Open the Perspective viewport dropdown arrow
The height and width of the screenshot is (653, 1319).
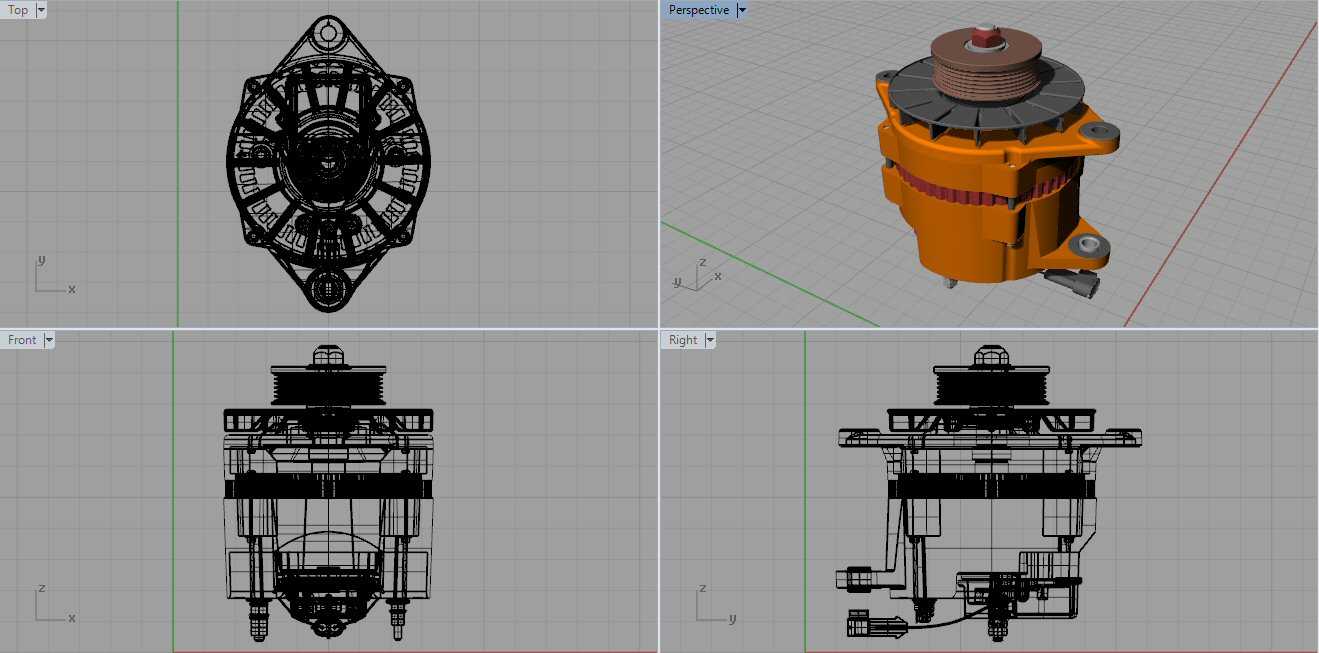741,10
